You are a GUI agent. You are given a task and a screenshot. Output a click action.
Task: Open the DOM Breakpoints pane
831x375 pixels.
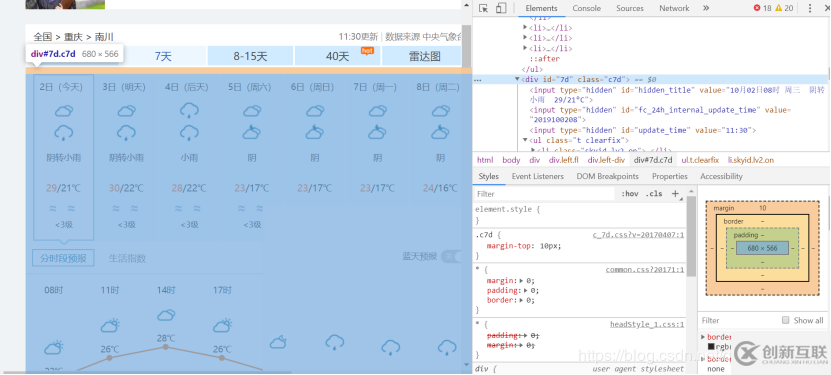pyautogui.click(x=607, y=176)
